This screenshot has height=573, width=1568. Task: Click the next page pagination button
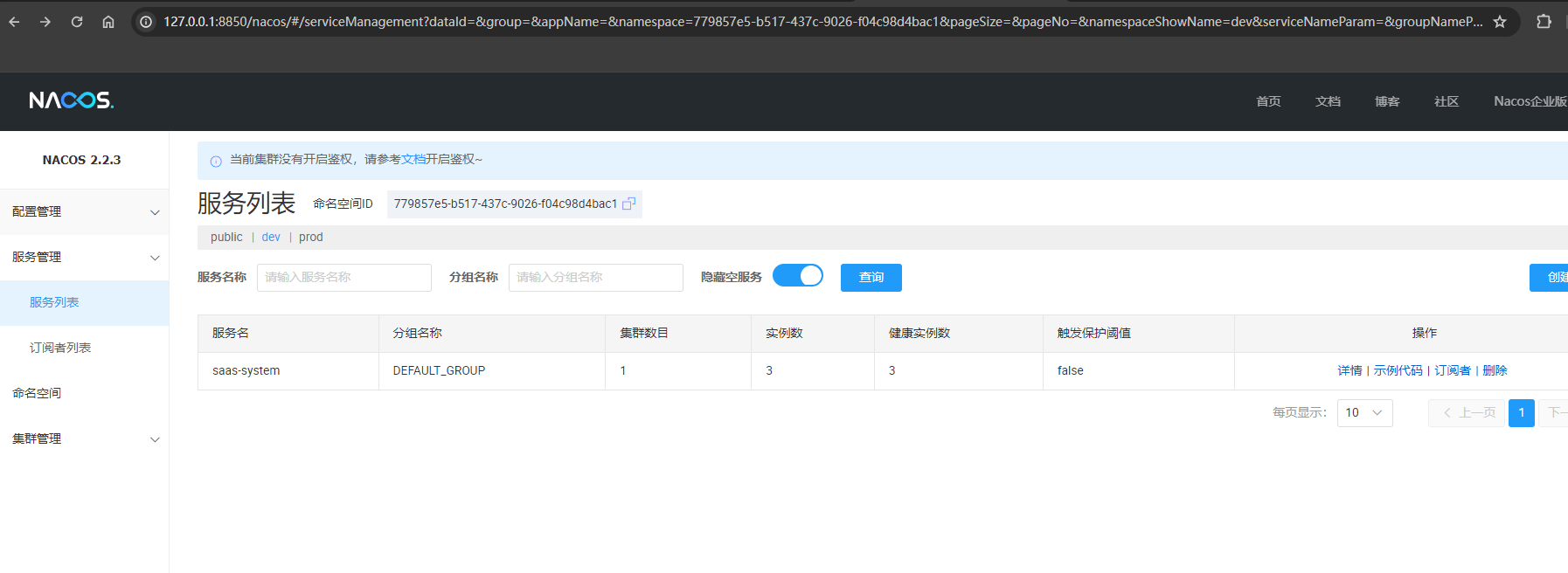[x=1553, y=412]
